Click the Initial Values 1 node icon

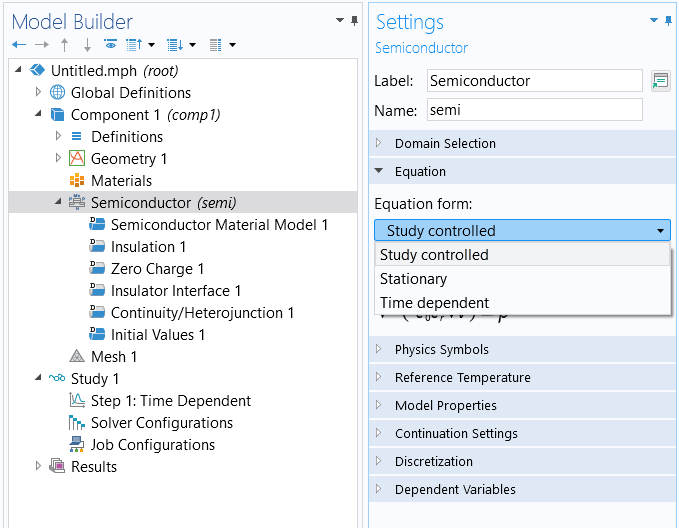(x=97, y=334)
